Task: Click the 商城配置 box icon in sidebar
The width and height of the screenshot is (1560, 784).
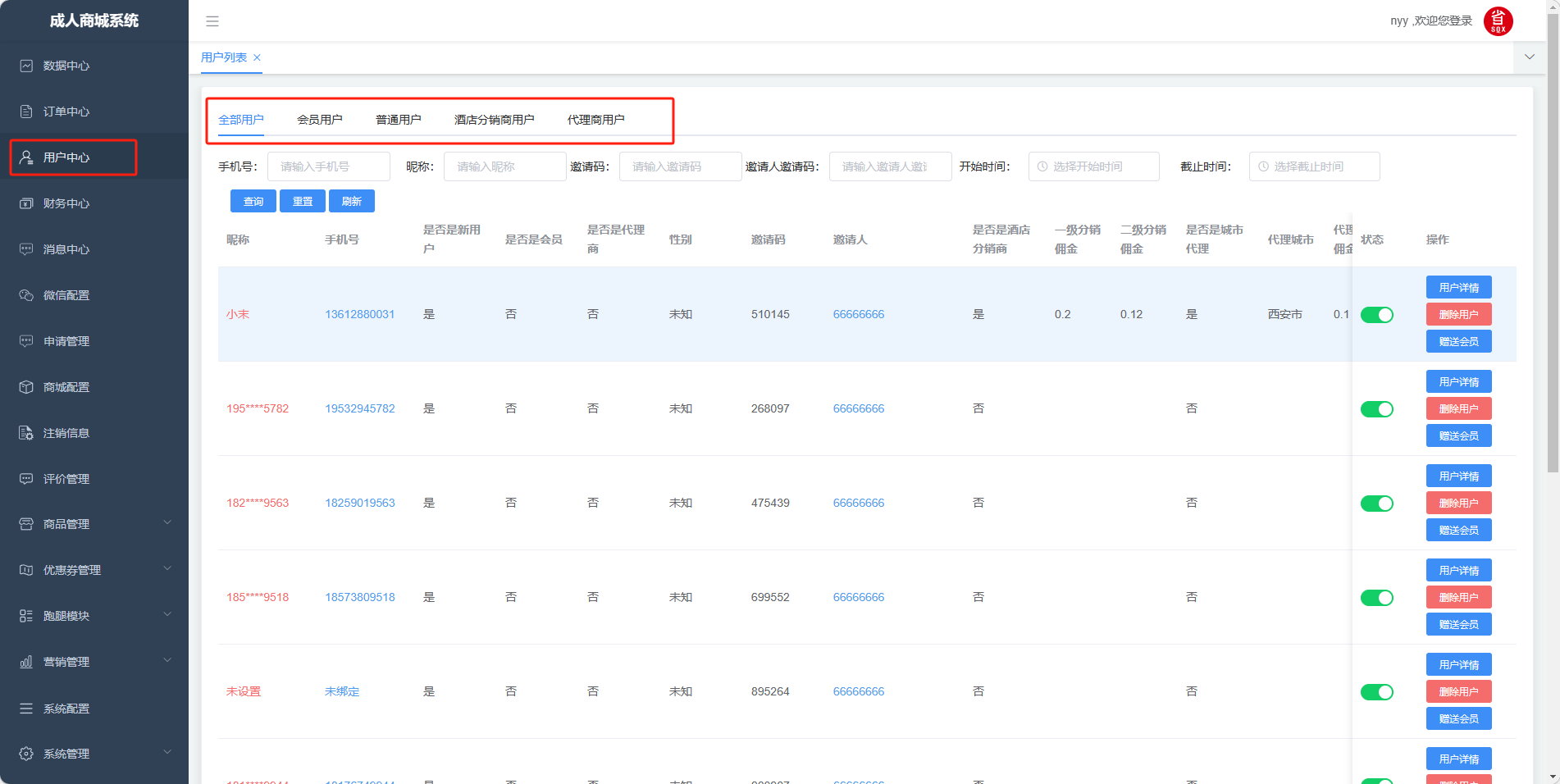Action: click(26, 387)
